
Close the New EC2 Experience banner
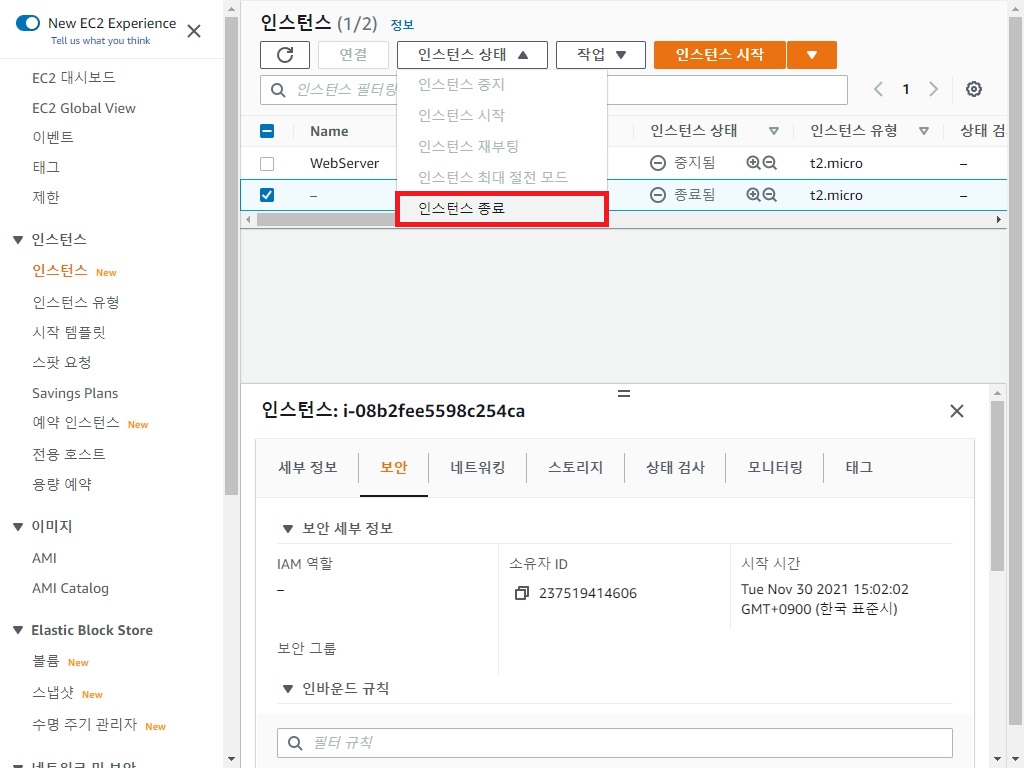coord(194,31)
